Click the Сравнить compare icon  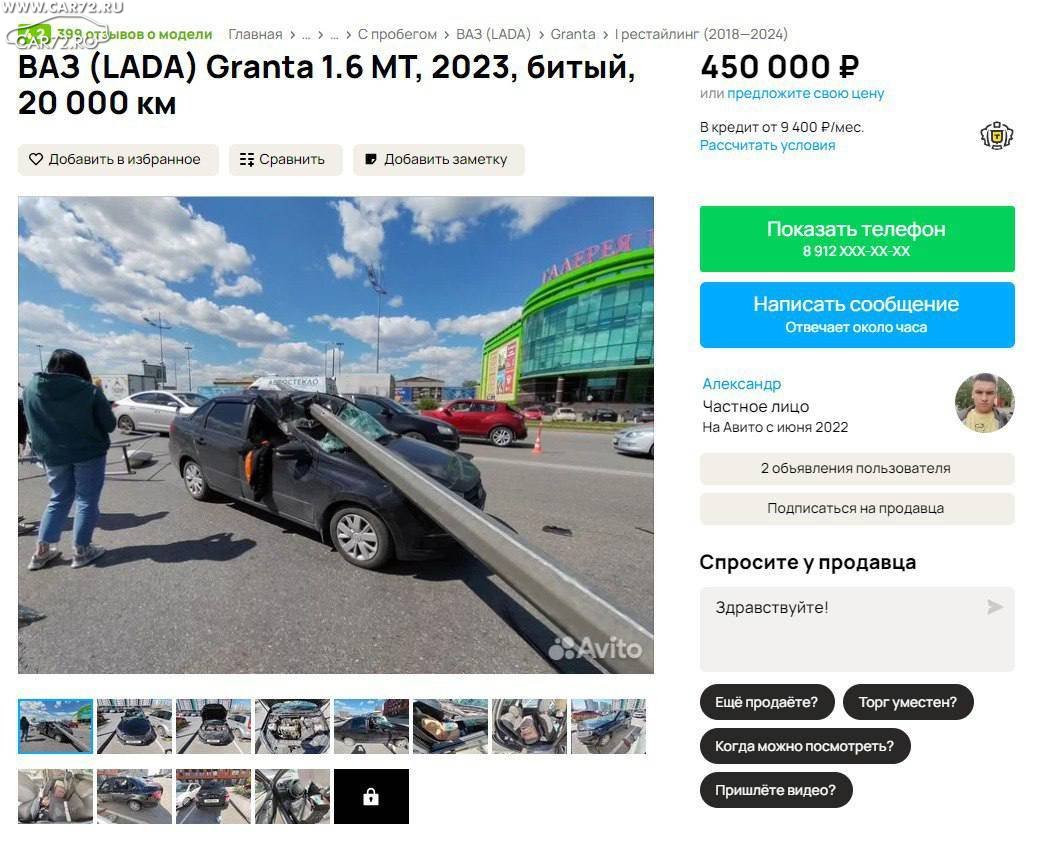pos(246,159)
